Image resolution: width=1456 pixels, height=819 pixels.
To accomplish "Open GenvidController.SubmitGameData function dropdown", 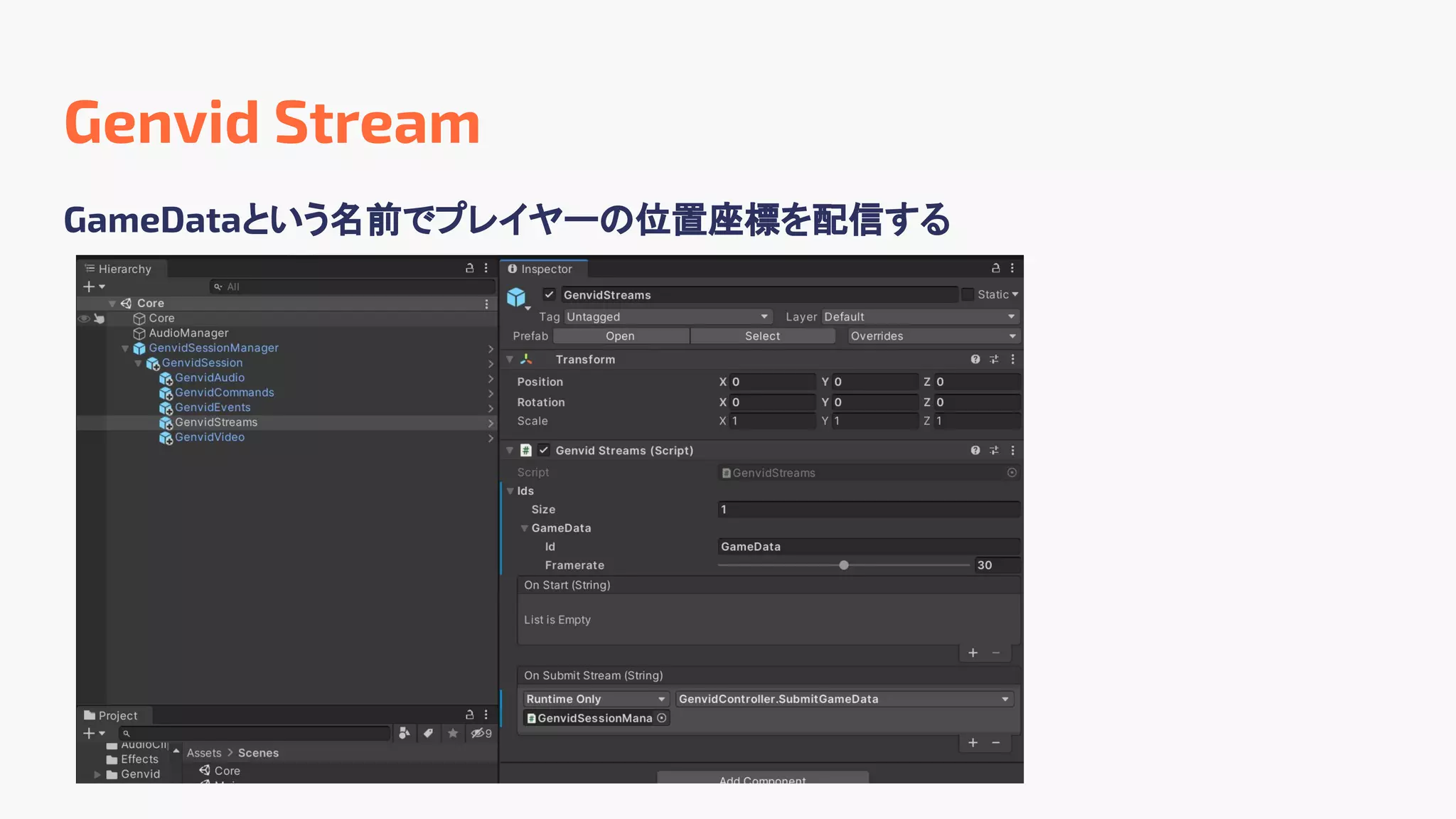I will [x=845, y=699].
